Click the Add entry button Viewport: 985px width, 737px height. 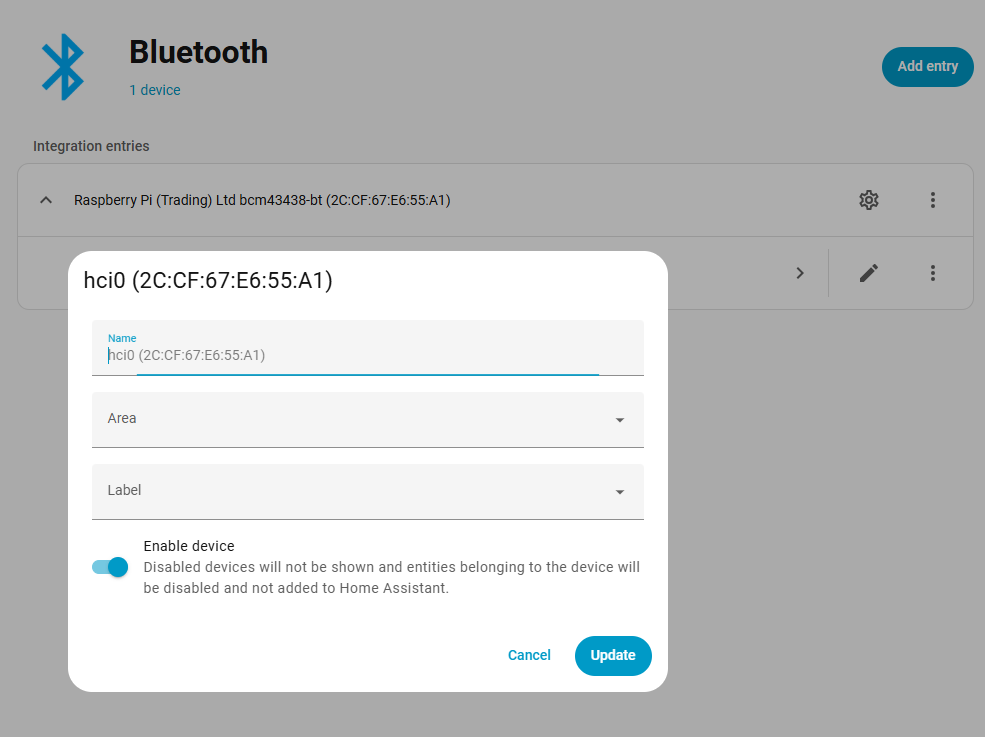927,67
